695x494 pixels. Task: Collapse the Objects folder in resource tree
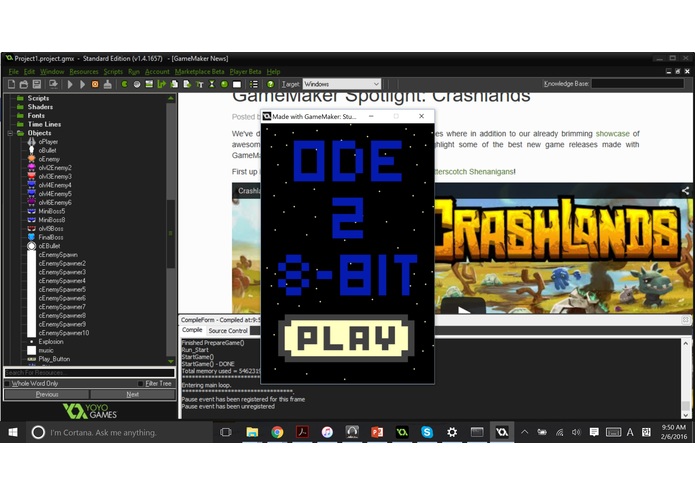pyautogui.click(x=10, y=133)
